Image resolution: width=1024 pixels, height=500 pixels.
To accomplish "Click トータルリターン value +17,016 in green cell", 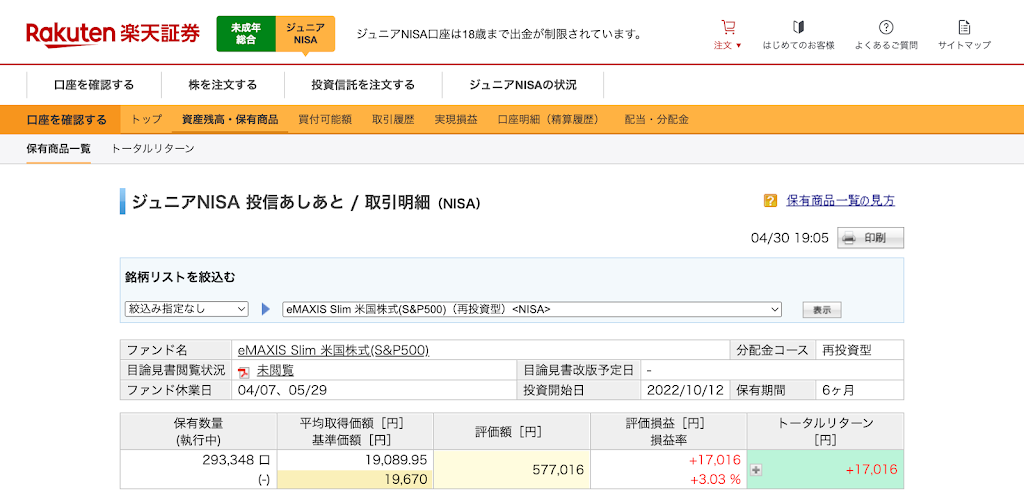I will [x=871, y=469].
